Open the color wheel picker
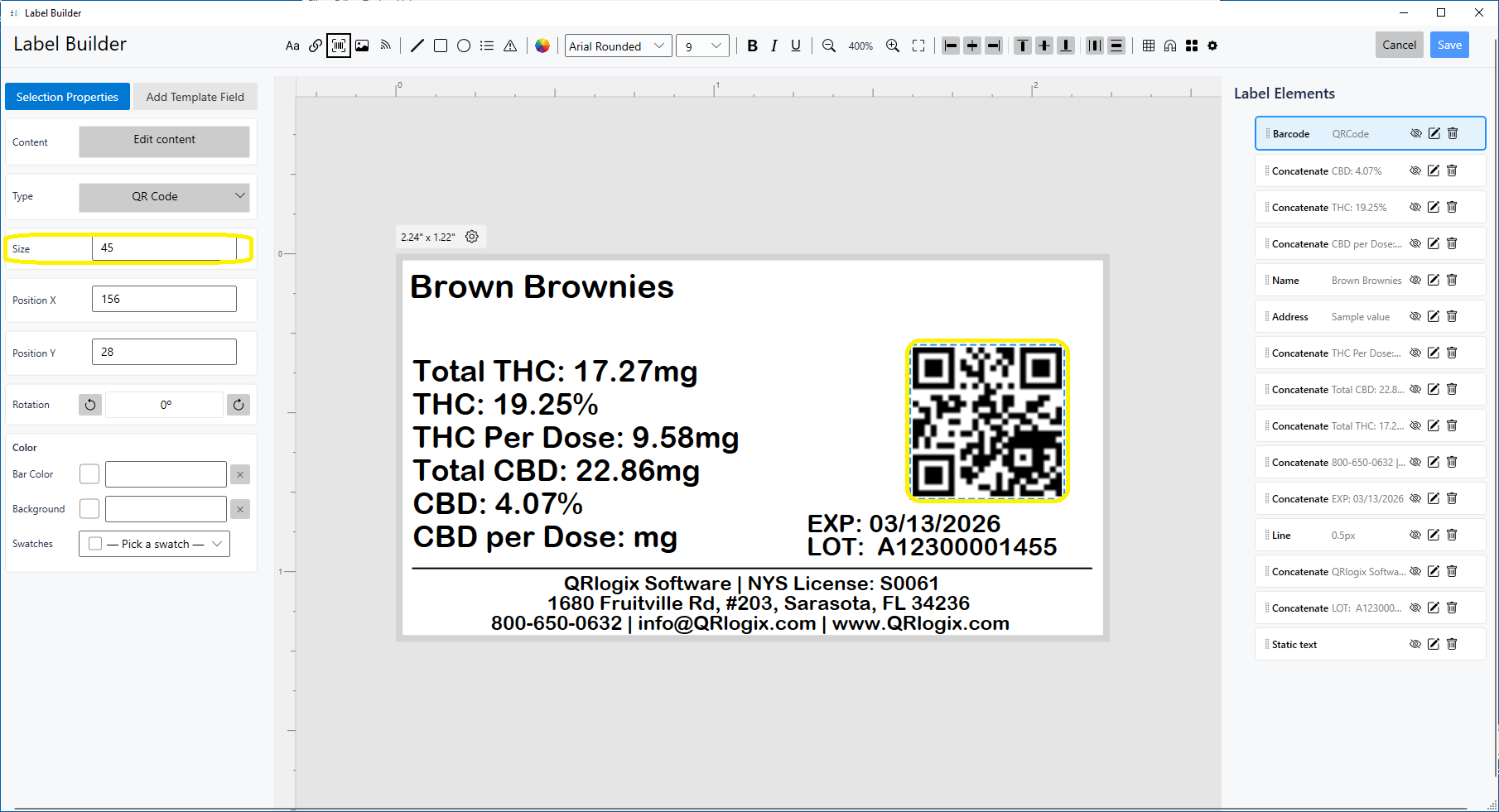 coord(542,46)
